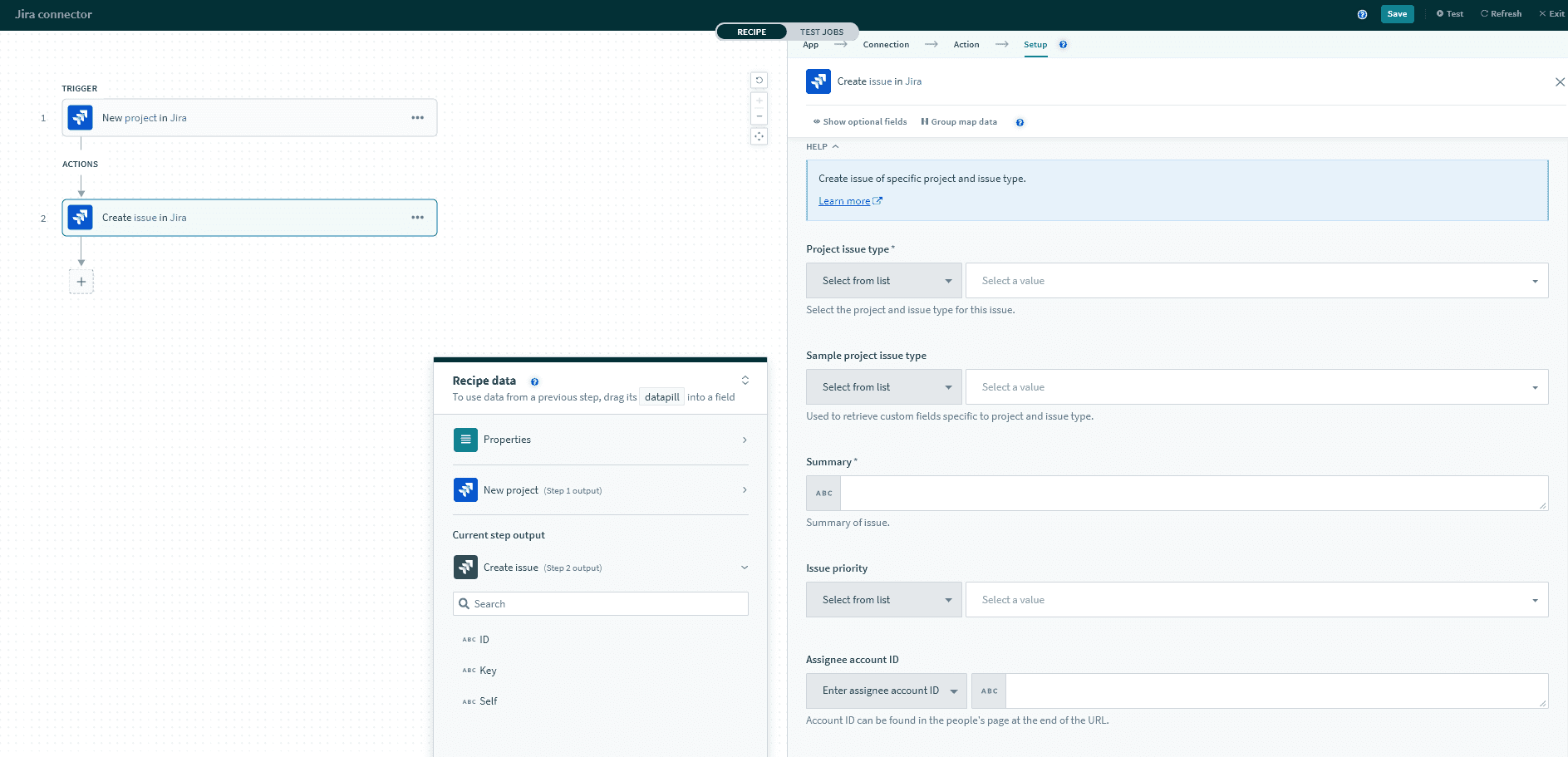
Task: Click the canvas zoom out button
Action: click(759, 116)
